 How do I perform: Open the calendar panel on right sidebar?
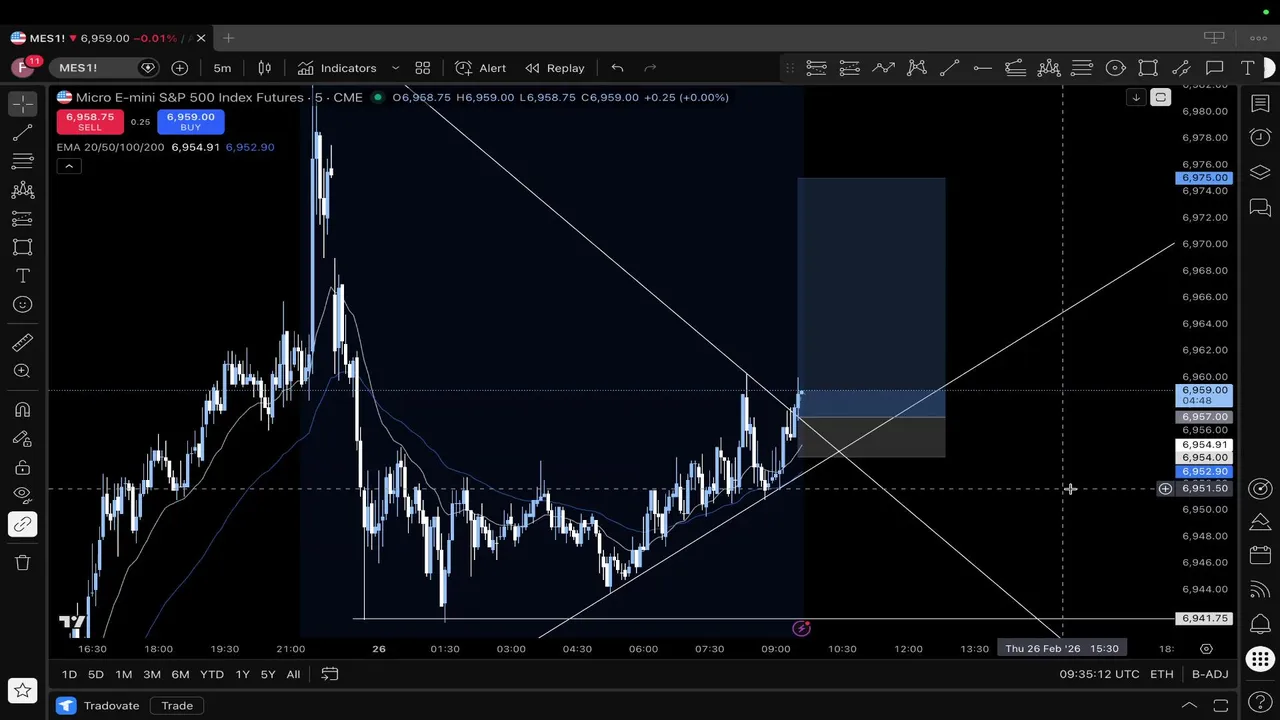[1260, 555]
